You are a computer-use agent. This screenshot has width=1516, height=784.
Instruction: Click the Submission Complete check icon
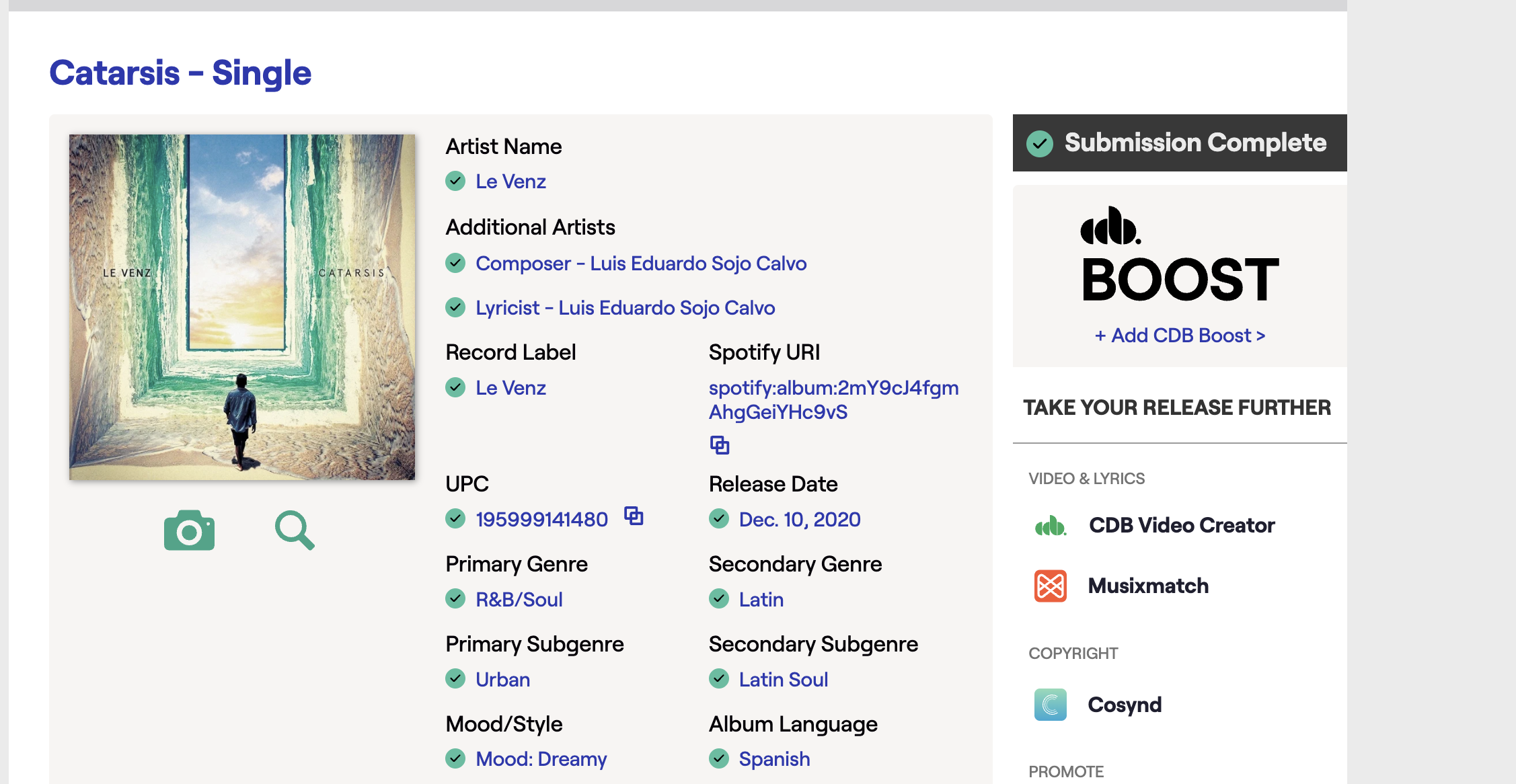(1040, 143)
